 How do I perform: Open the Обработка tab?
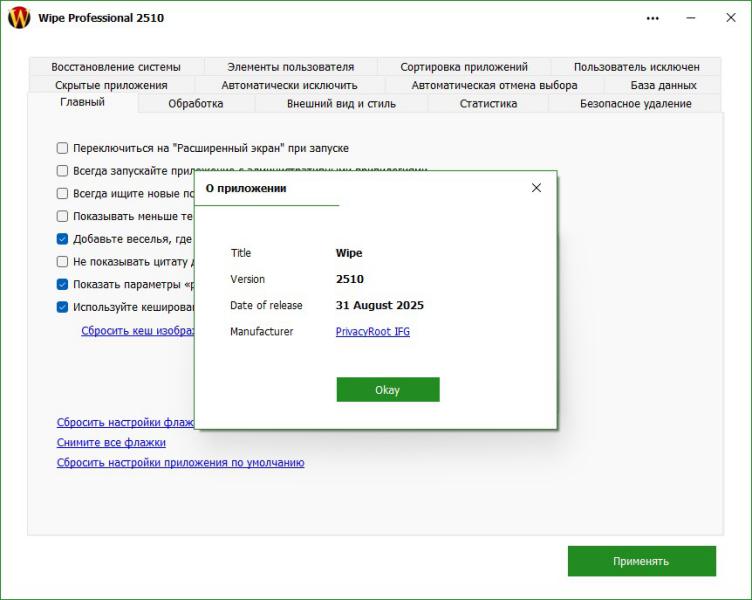196,104
